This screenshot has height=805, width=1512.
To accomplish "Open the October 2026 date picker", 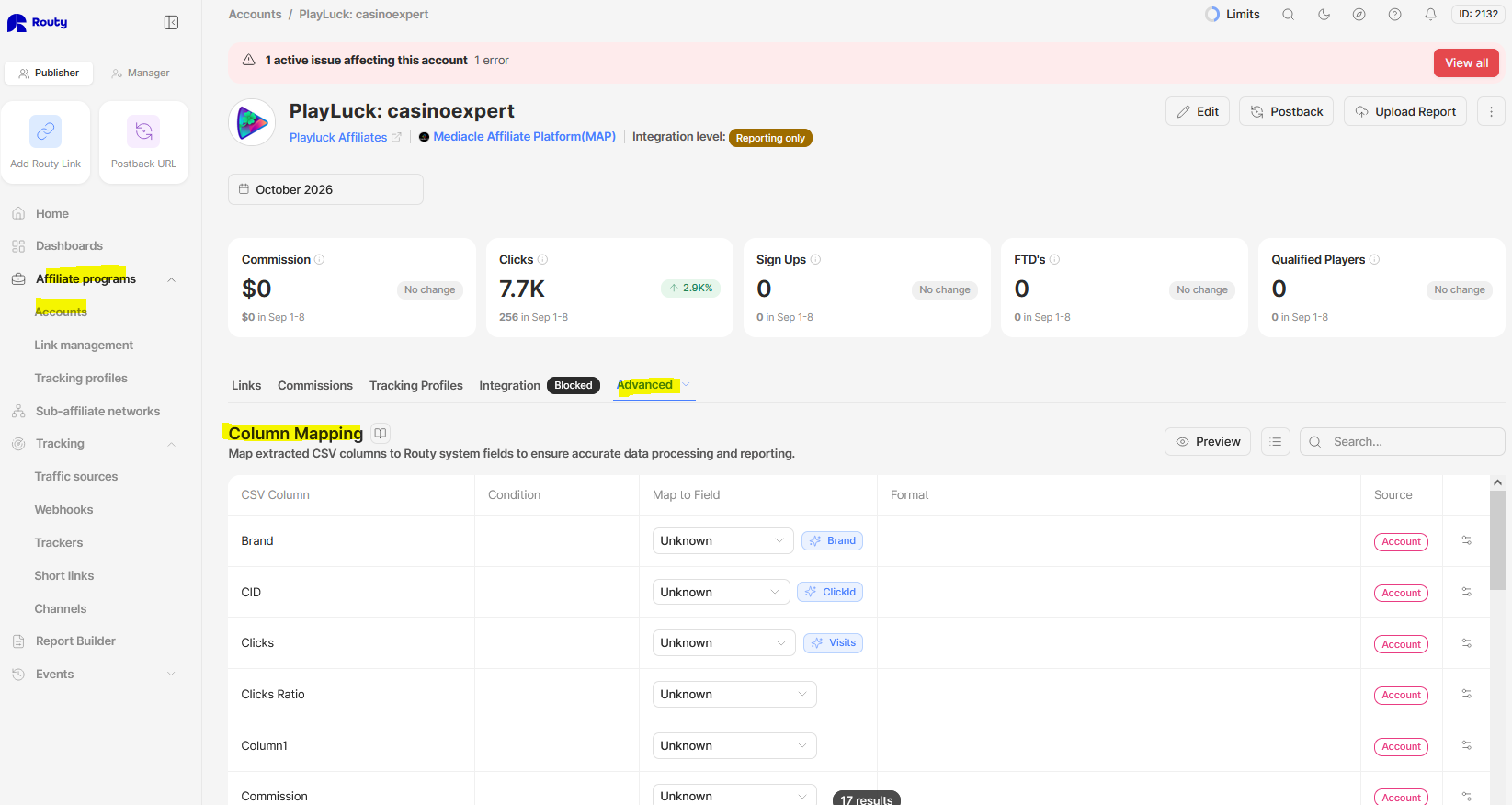I will (325, 189).
